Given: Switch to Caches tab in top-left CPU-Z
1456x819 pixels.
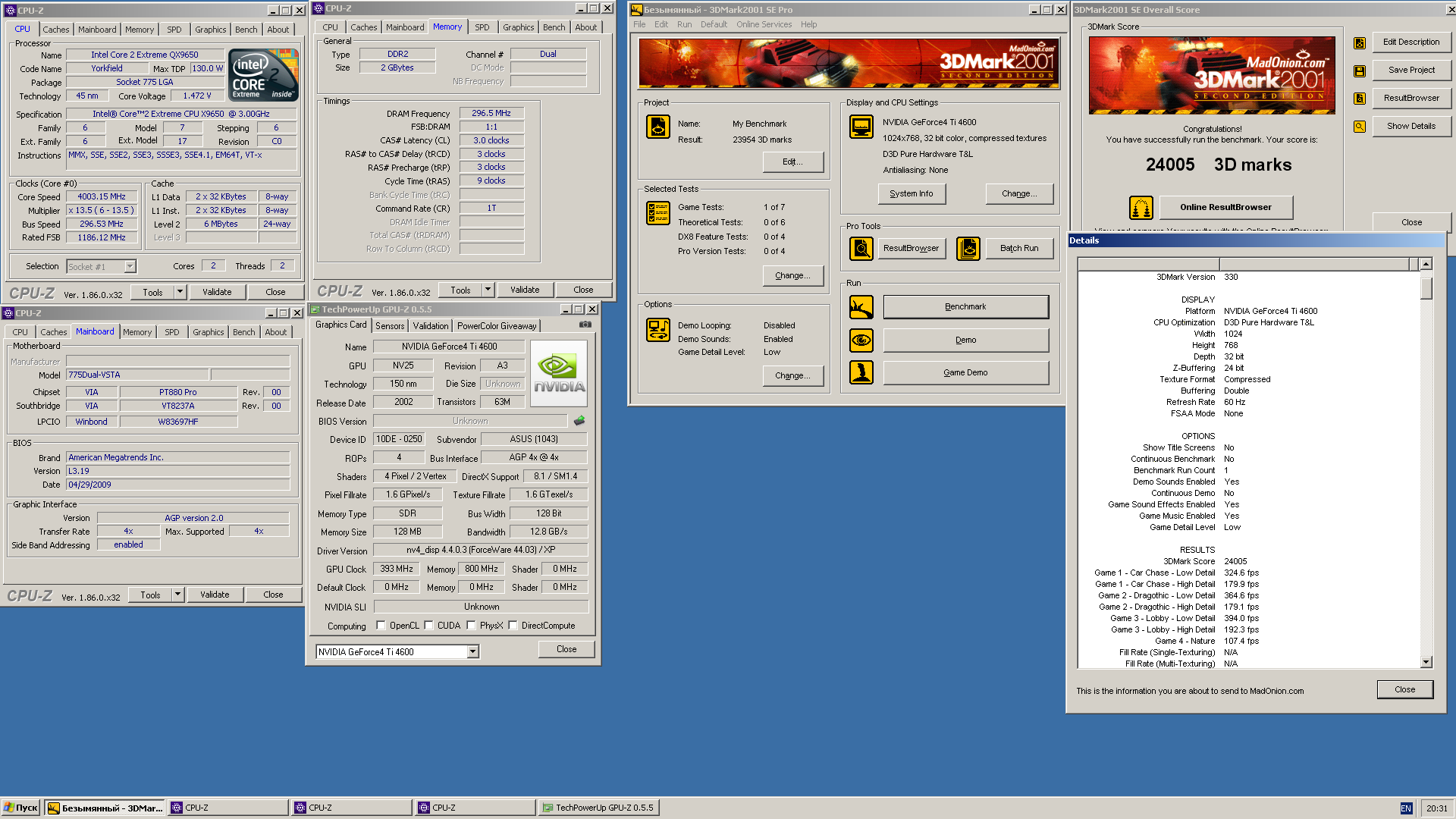Looking at the screenshot, I should 56,30.
